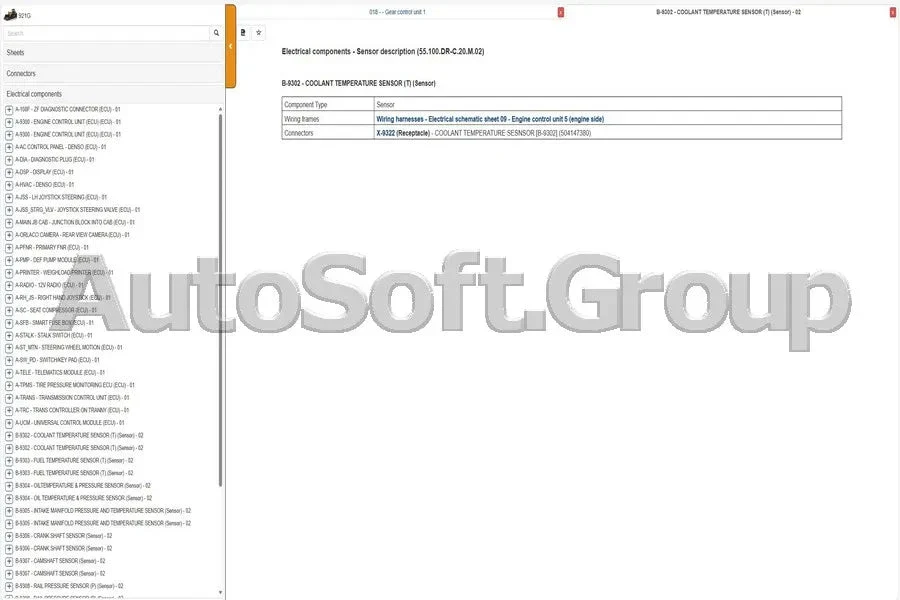
Task: Select A-ORLACO Camera Rear View Camera item
Action: click(x=72, y=235)
